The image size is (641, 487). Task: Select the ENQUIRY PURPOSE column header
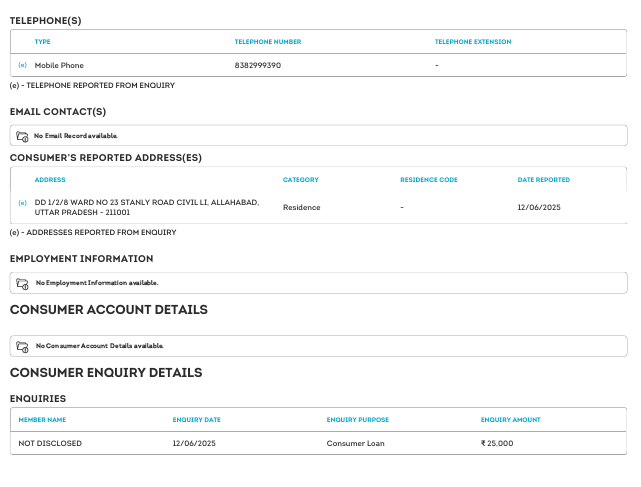pos(357,420)
